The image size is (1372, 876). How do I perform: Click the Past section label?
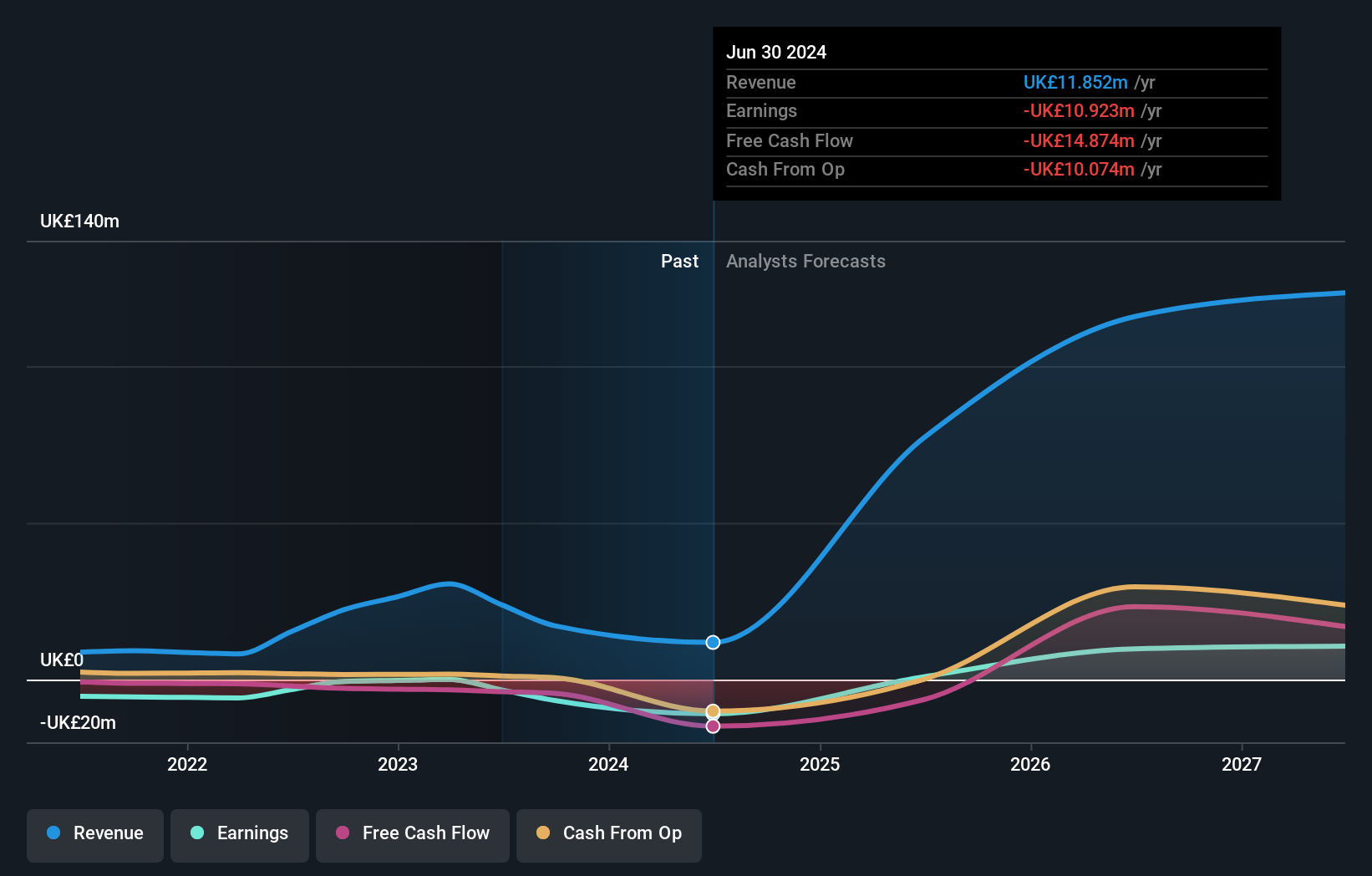point(679,262)
